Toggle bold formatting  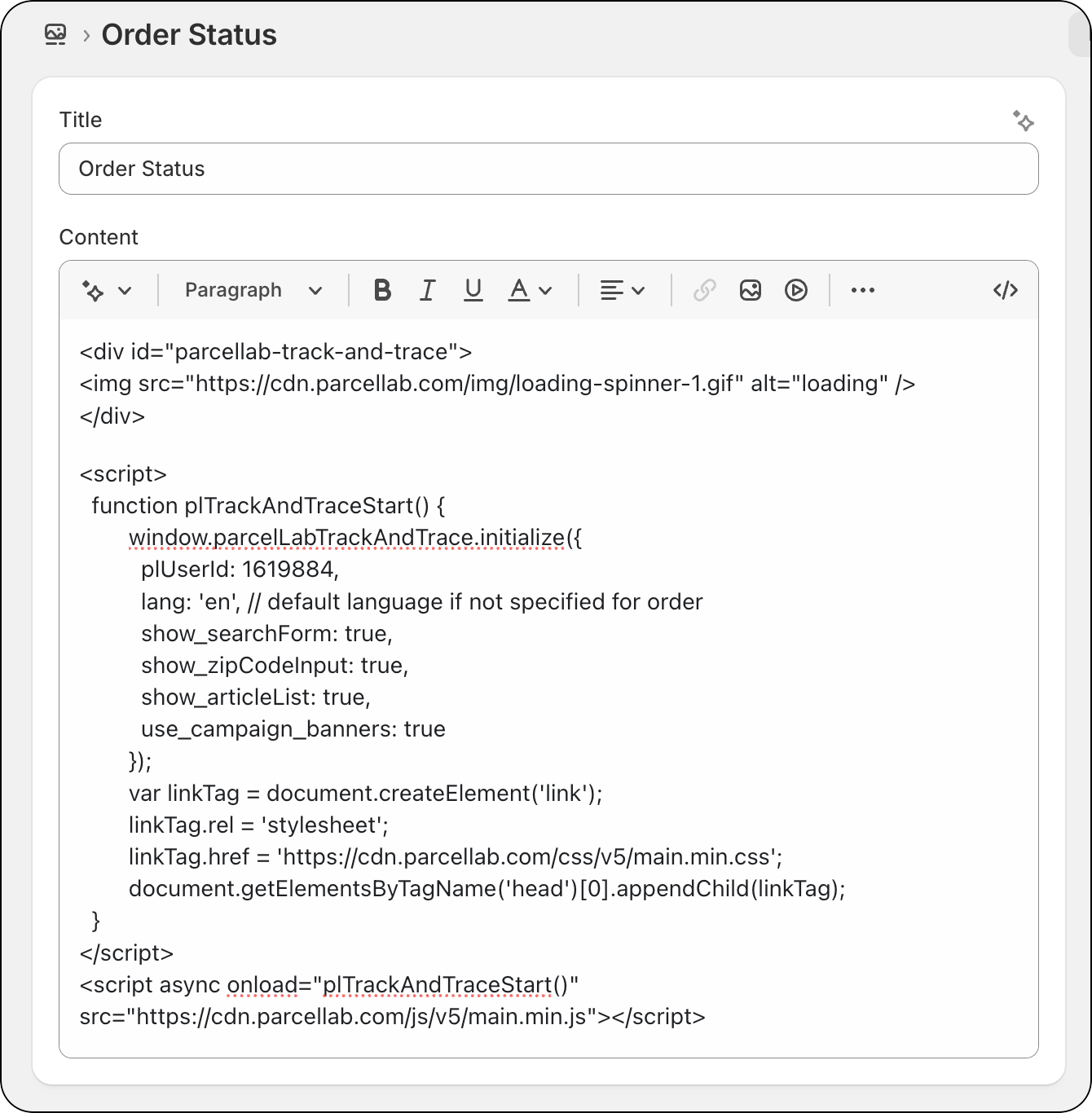381,289
